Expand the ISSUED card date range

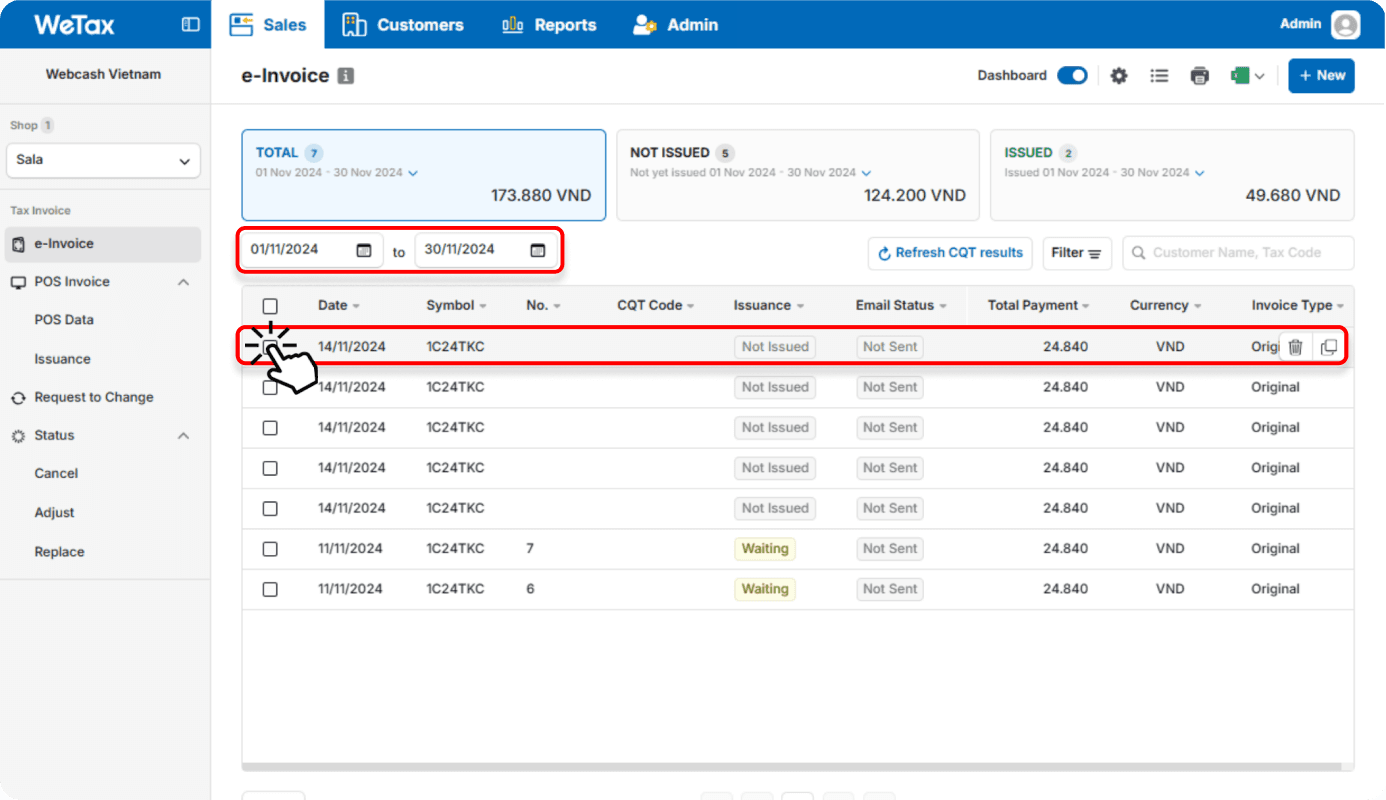(x=1199, y=173)
